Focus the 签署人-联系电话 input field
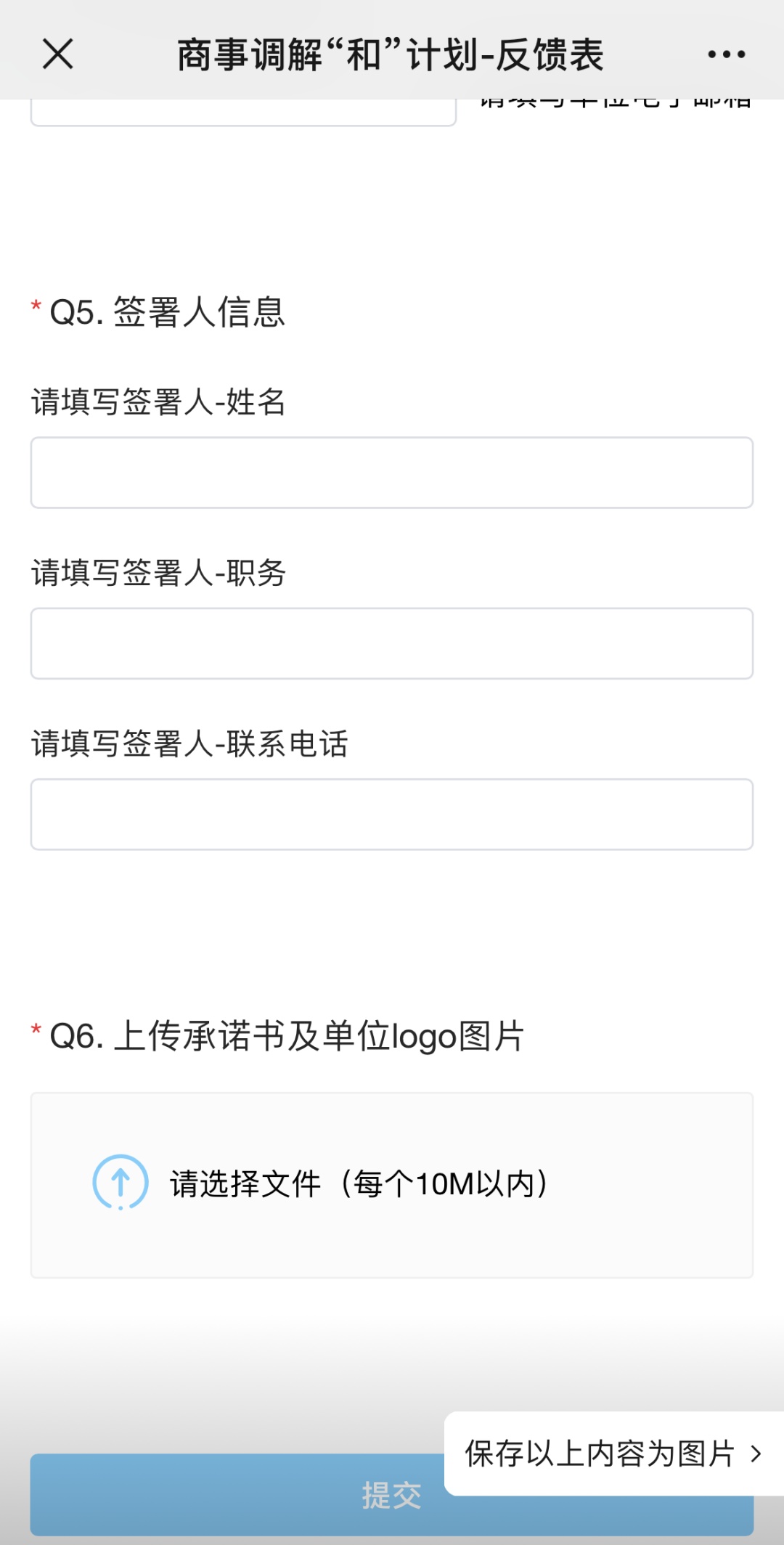This screenshot has height=1545, width=784. click(392, 815)
